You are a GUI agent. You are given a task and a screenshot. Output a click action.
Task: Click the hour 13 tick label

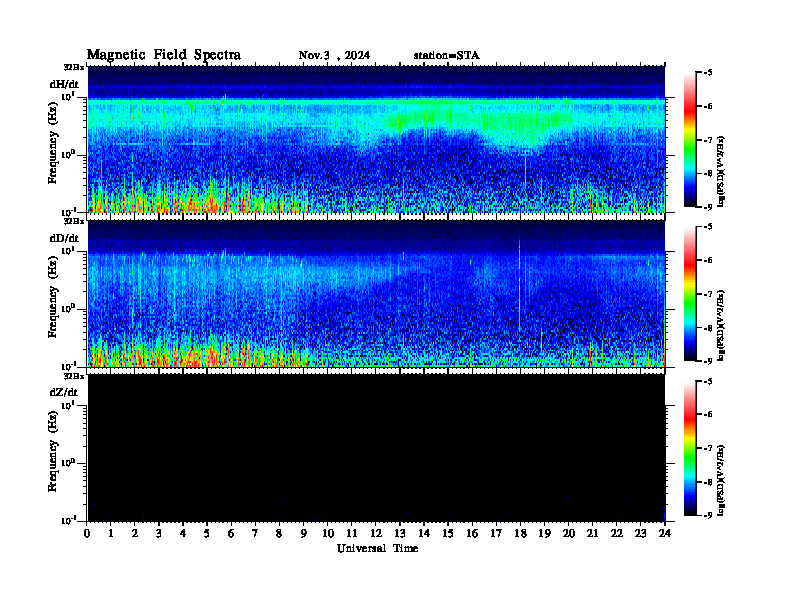pyautogui.click(x=400, y=533)
